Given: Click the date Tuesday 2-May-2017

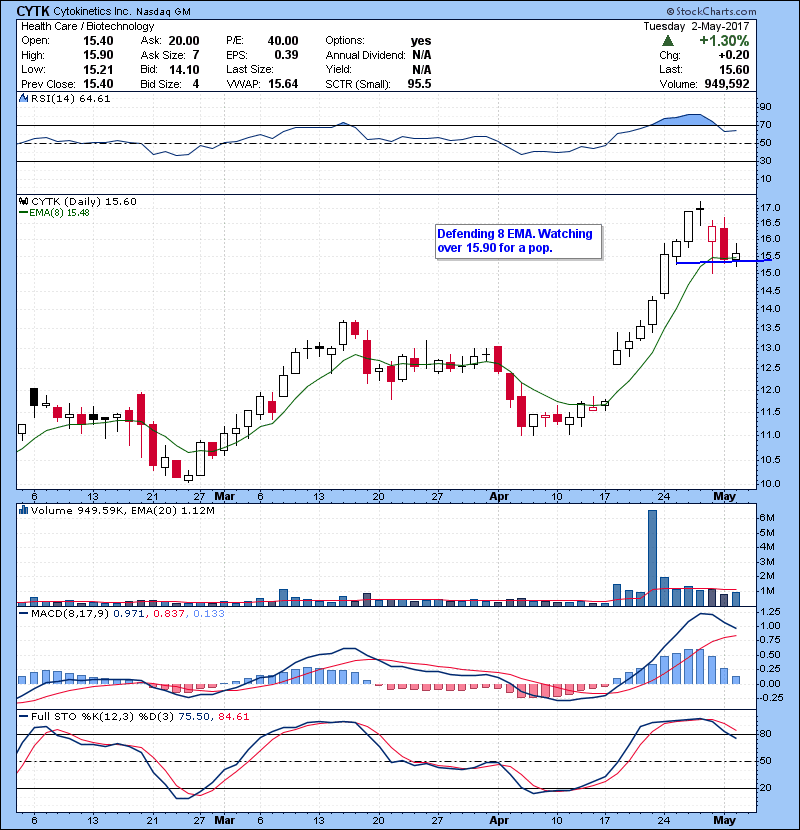Looking at the screenshot, I should click(696, 26).
